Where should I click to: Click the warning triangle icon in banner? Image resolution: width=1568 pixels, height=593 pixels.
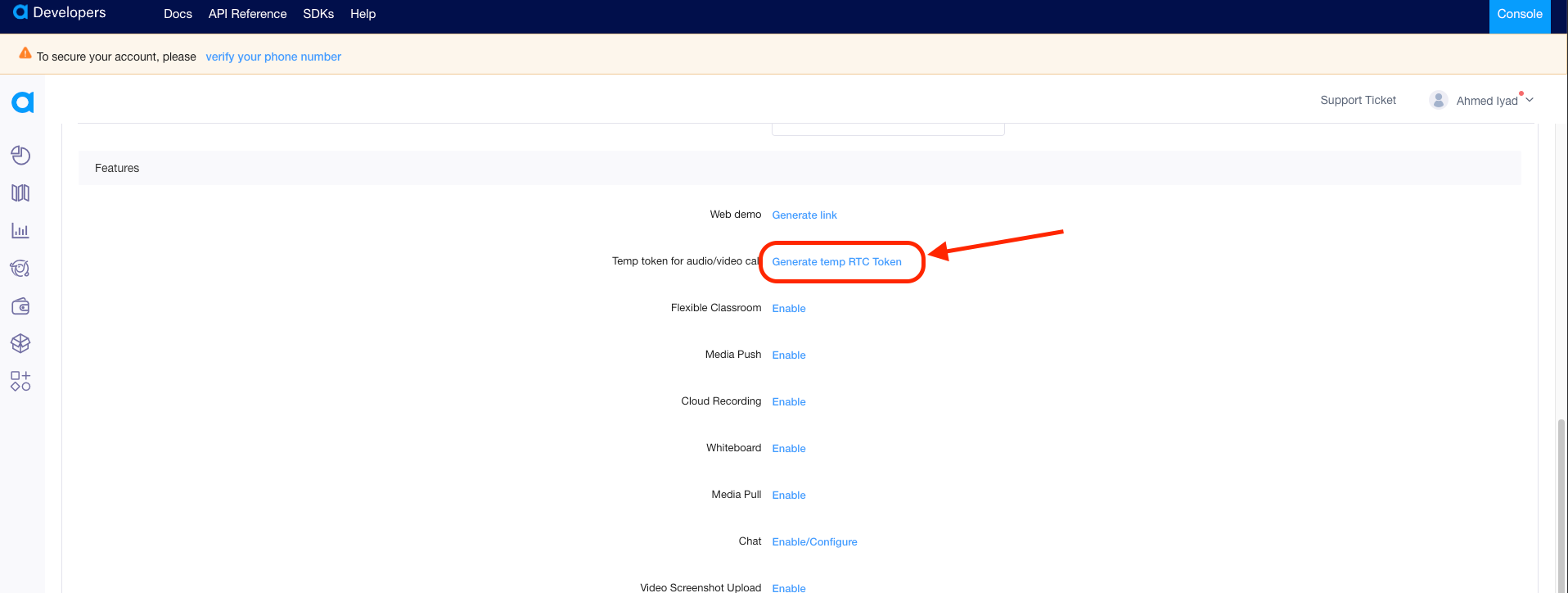tap(25, 53)
